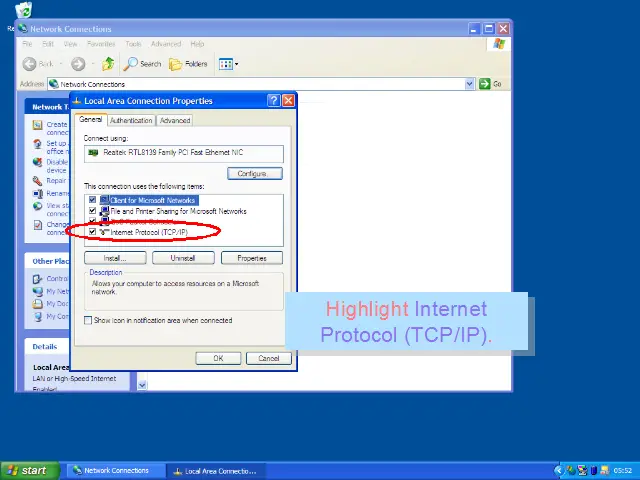The image size is (640, 480).
Task: Toggle File and Printer Sharing checkbox
Action: click(93, 211)
